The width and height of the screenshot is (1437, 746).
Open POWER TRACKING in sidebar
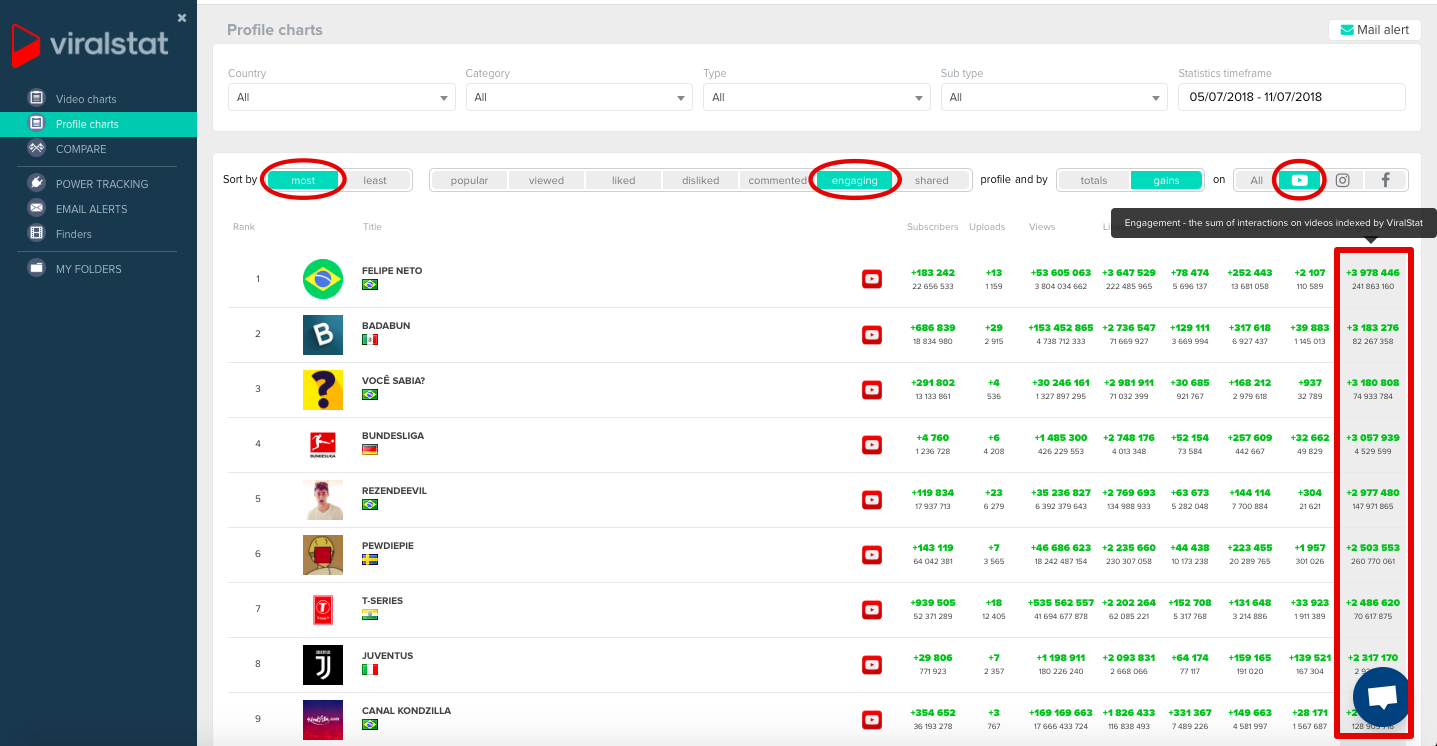coord(101,184)
